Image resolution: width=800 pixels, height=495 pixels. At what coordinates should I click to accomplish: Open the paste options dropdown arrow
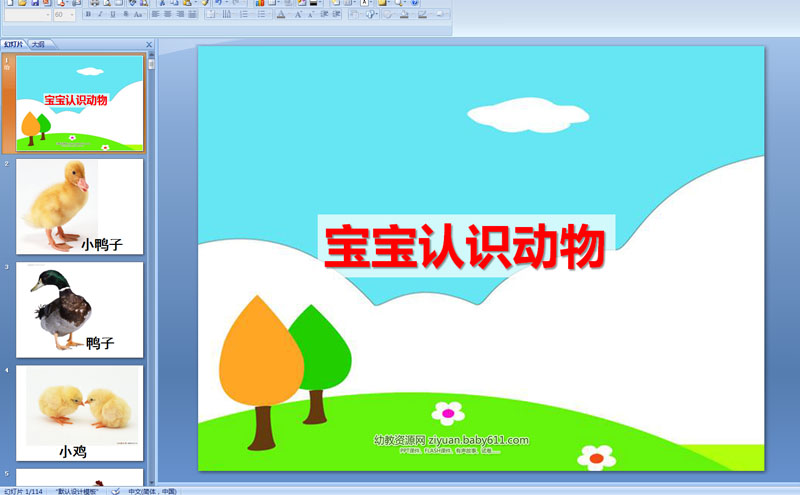pos(195,3)
